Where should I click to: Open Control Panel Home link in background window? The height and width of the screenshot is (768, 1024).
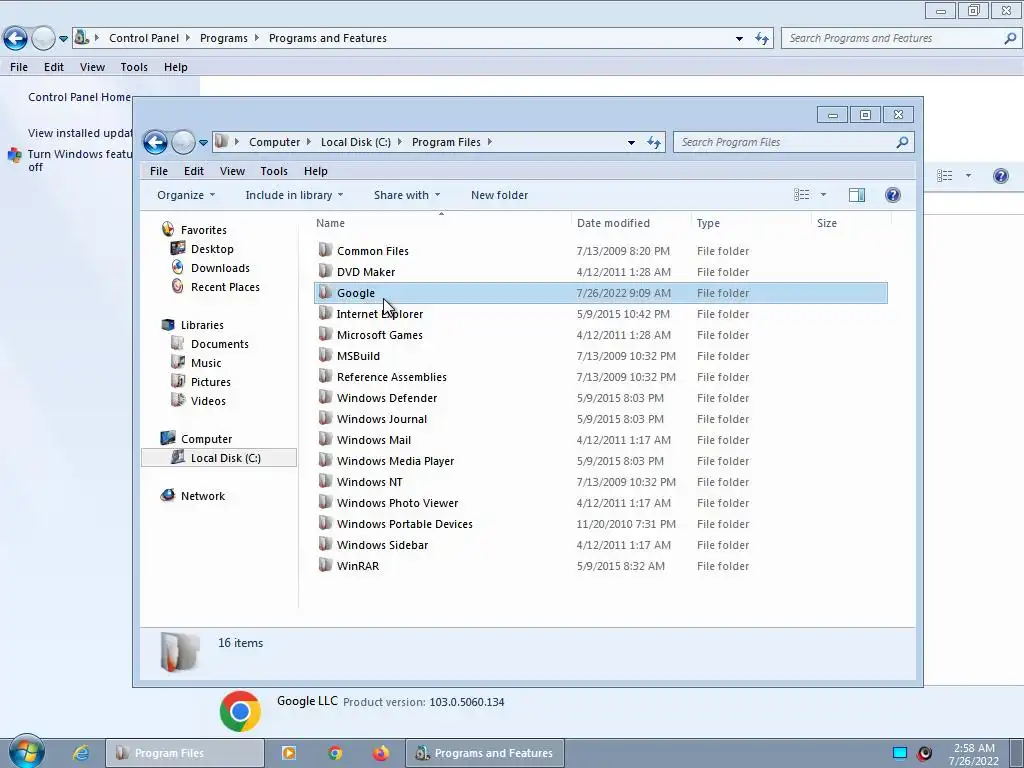click(80, 97)
